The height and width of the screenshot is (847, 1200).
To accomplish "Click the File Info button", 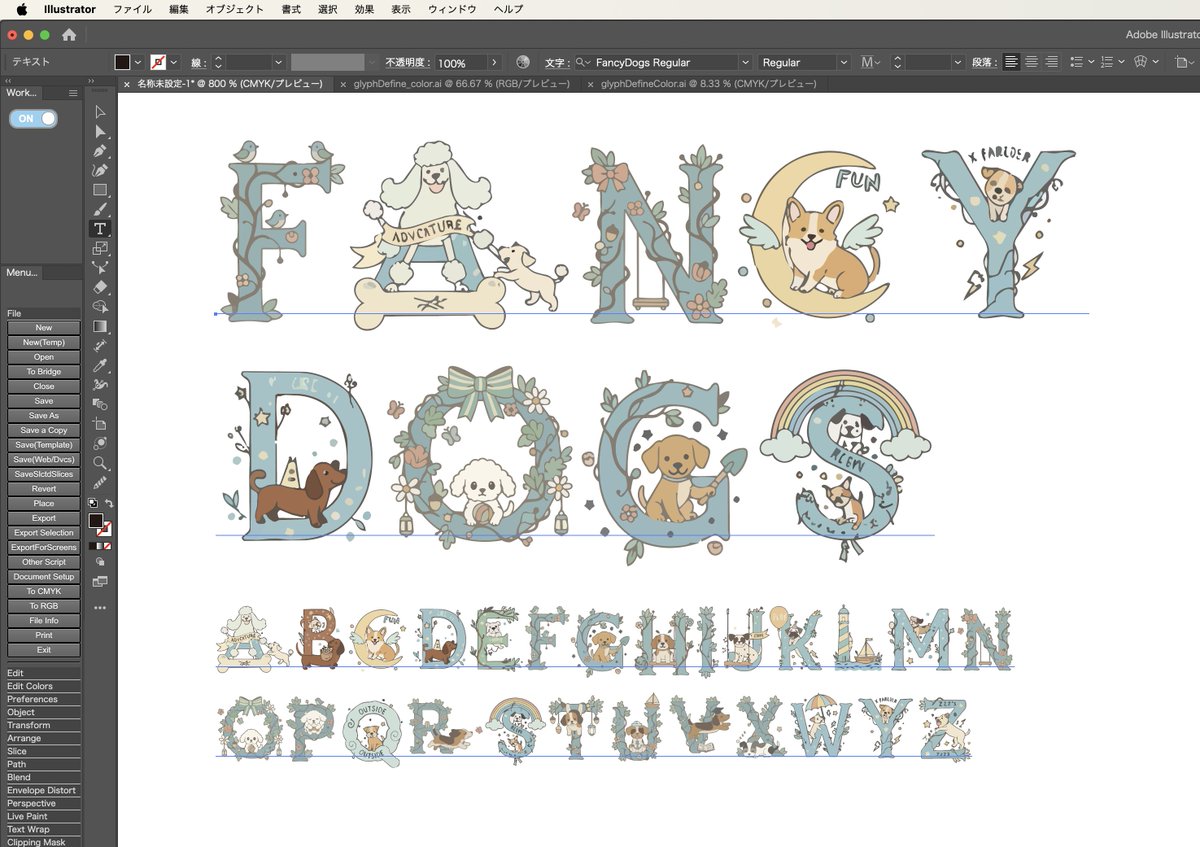I will 44,621.
